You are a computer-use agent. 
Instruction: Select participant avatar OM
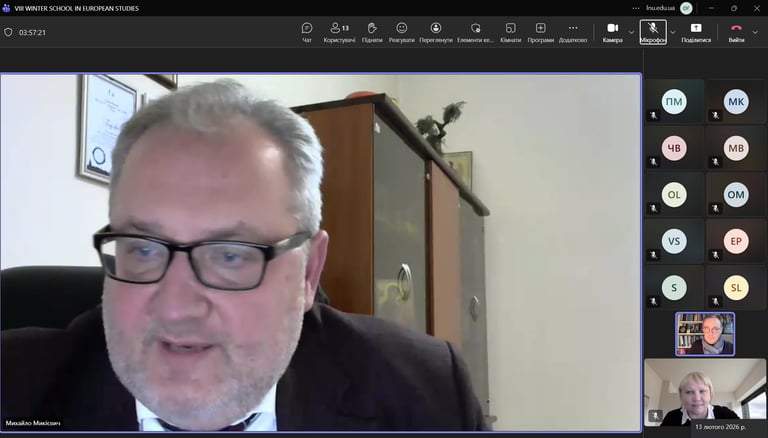pos(736,195)
